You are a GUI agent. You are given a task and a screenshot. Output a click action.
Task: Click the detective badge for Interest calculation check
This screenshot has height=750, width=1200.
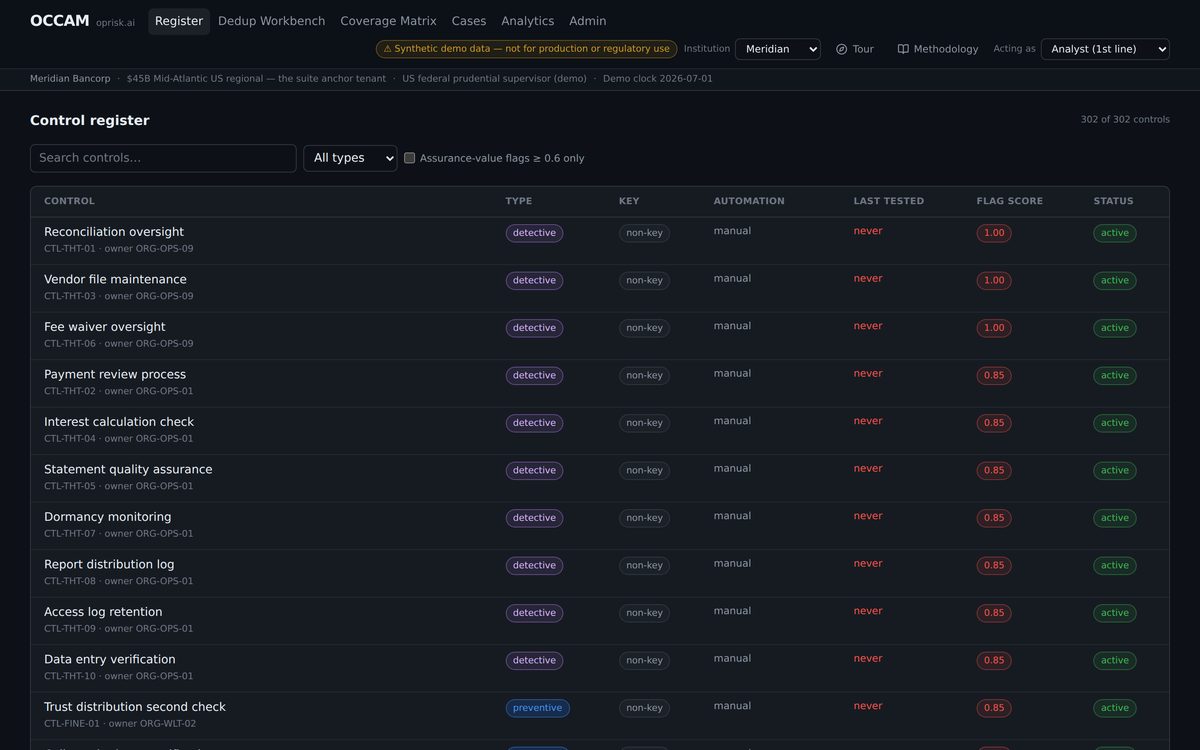pos(534,423)
